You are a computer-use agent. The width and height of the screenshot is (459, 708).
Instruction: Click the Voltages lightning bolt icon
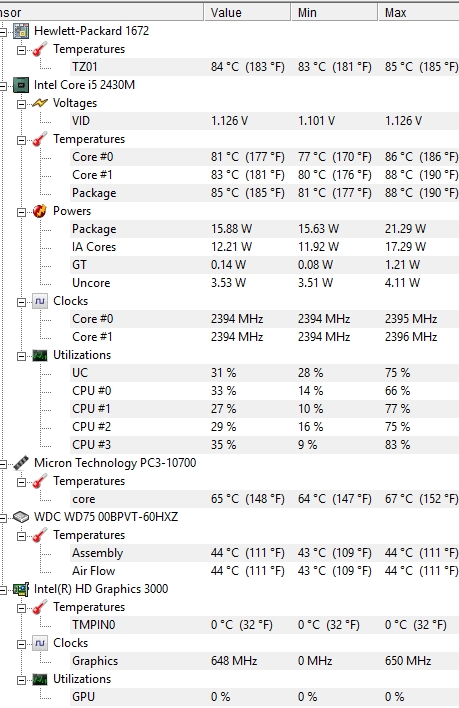pos(40,103)
